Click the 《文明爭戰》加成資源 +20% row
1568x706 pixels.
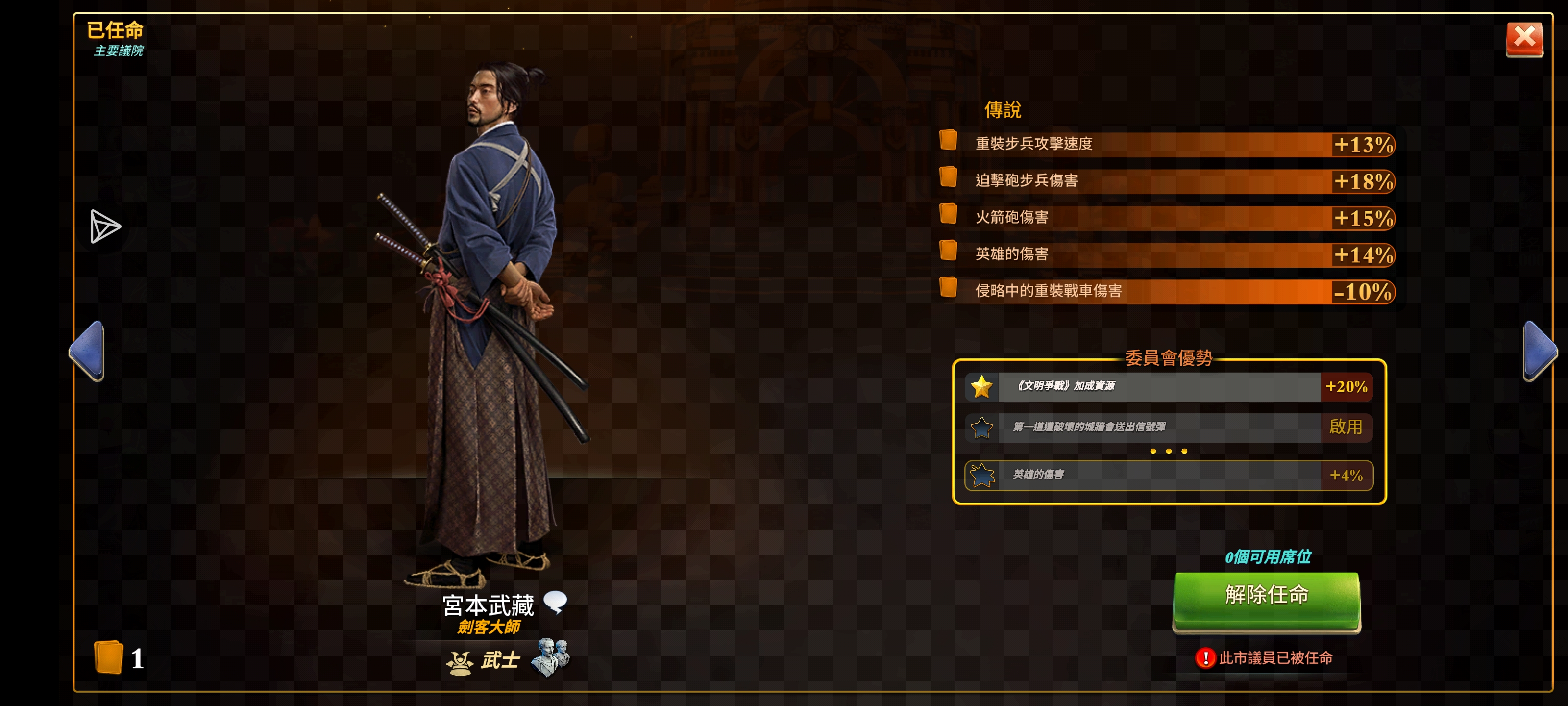point(1168,387)
